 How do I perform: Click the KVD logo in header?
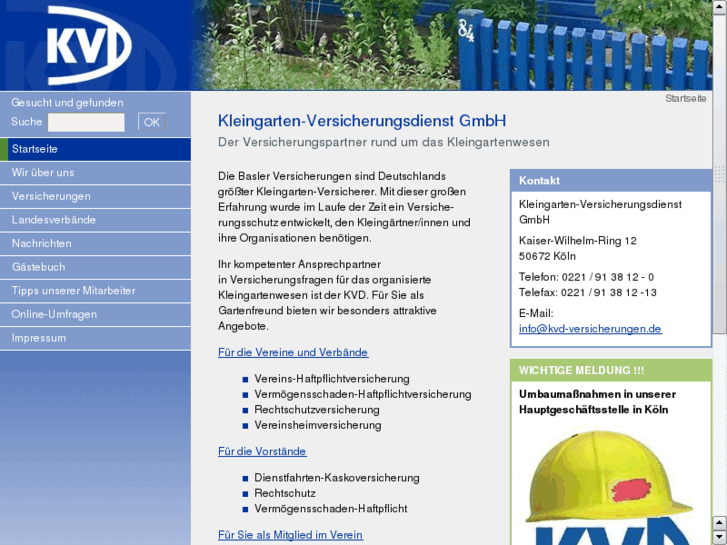(x=88, y=44)
